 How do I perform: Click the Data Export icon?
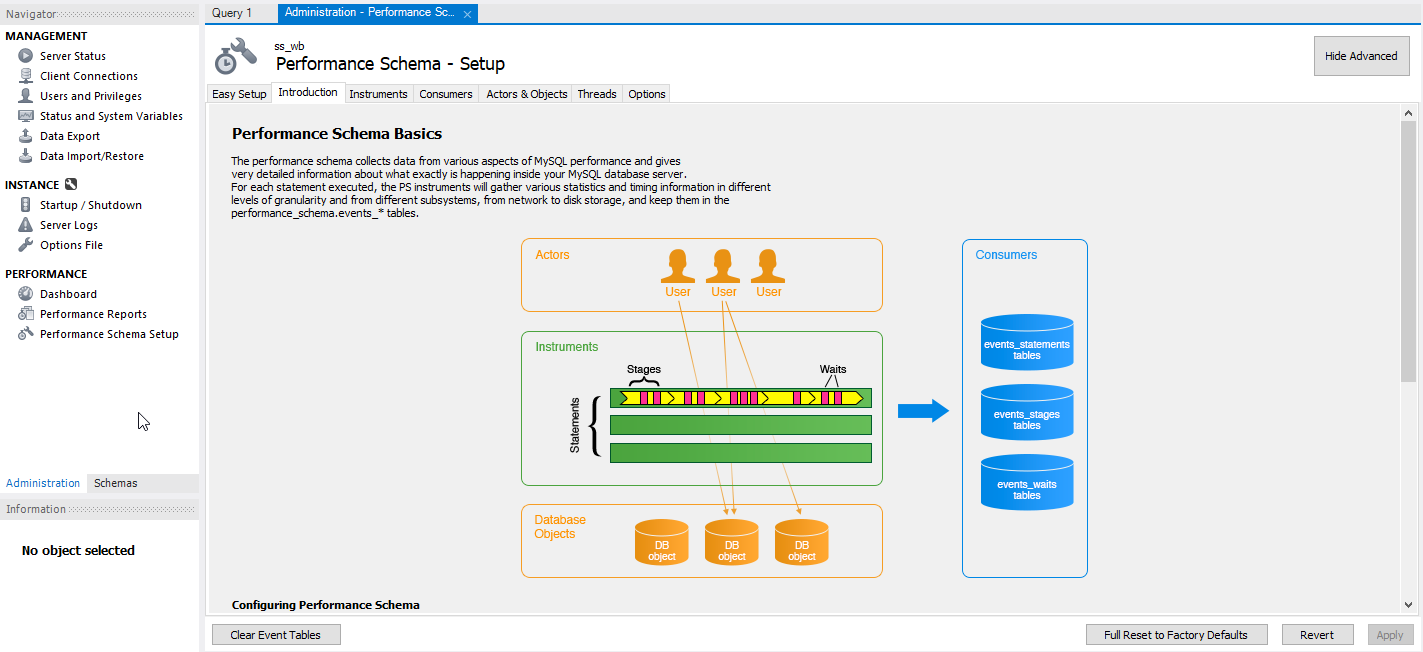(x=26, y=136)
